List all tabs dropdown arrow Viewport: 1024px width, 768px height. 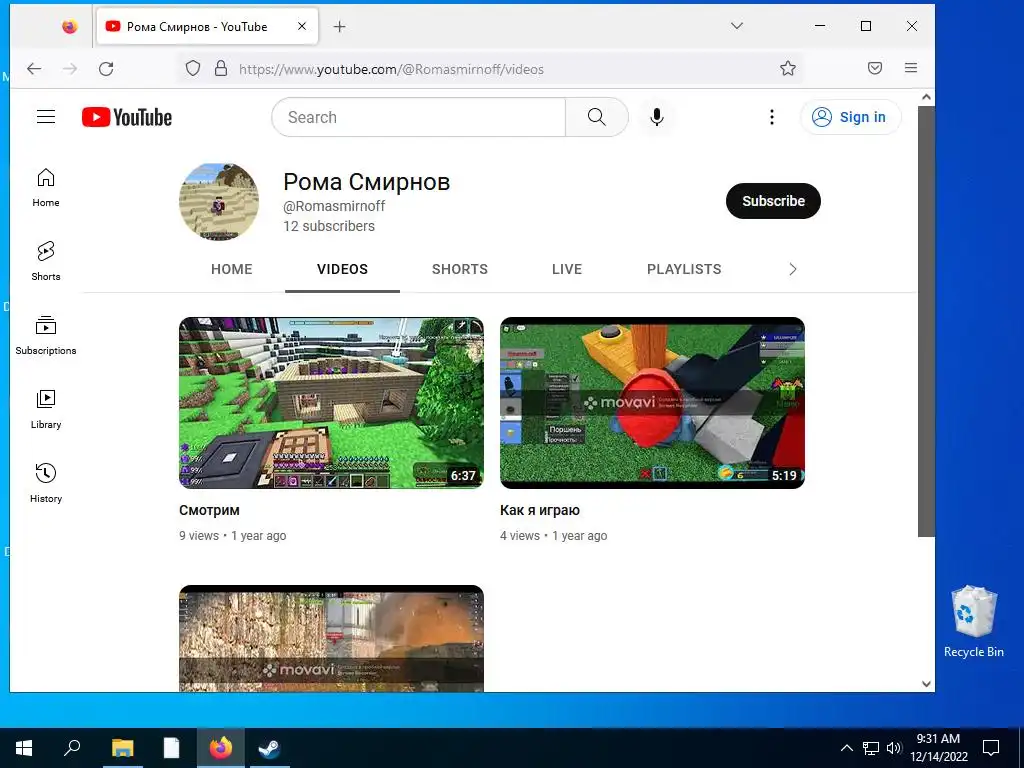pyautogui.click(x=737, y=26)
